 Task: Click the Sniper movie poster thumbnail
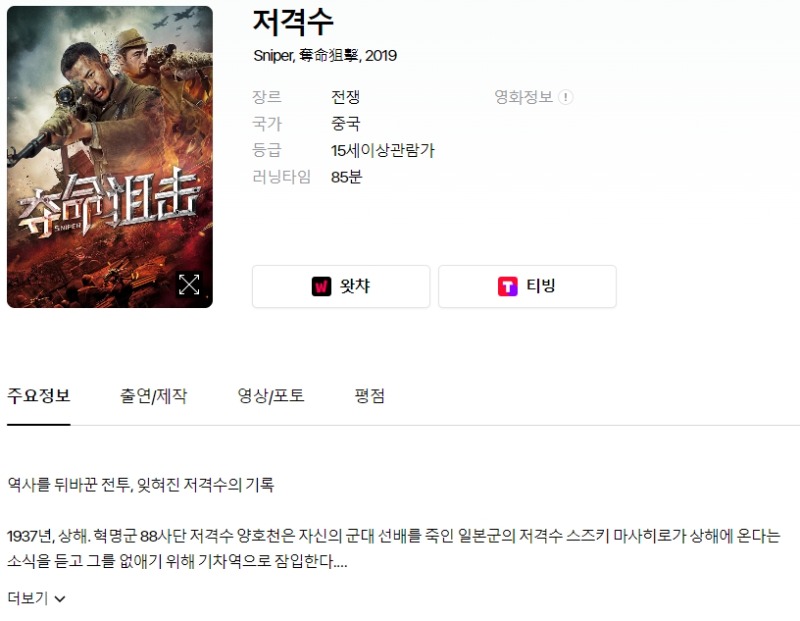tap(110, 157)
